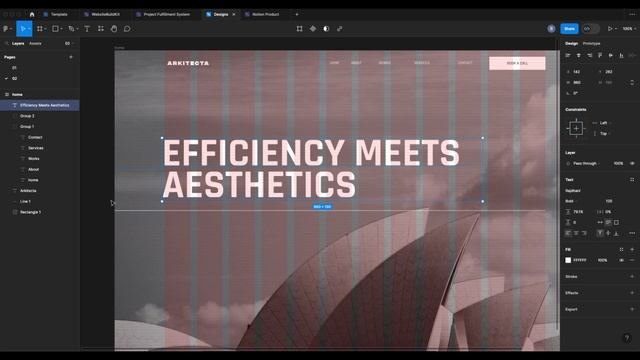Toggle constrain proportions icon
Image resolution: width=640 pixels, height=360 pixels.
pos(632,82)
